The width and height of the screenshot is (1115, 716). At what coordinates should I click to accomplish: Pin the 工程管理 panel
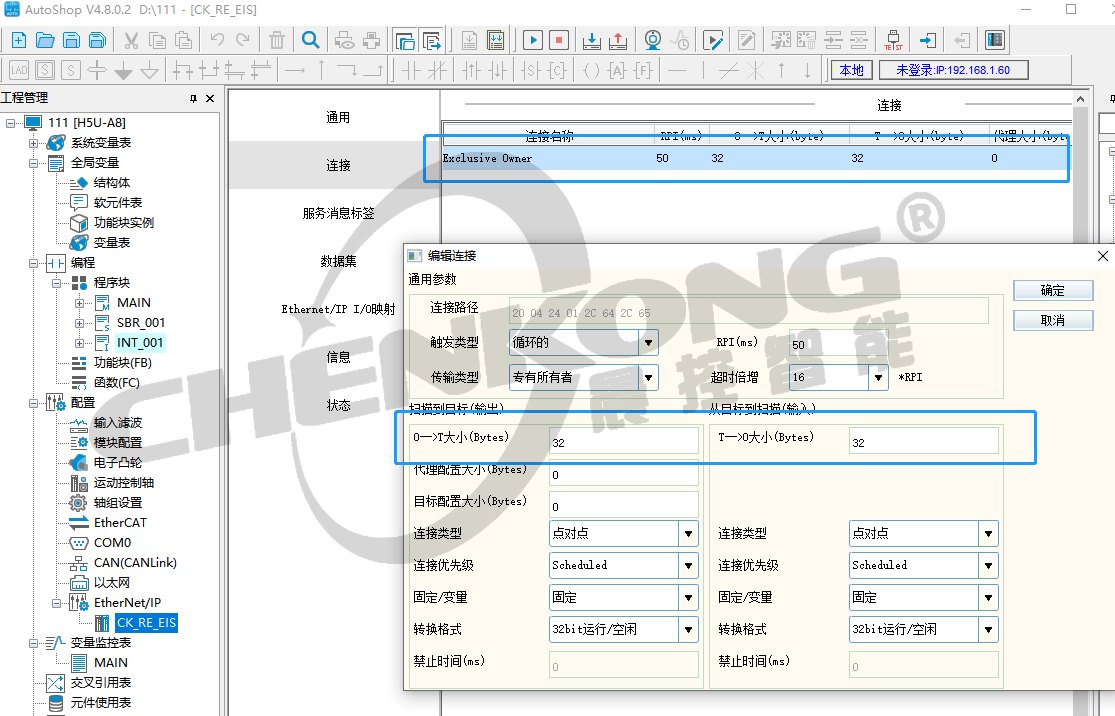tap(193, 98)
